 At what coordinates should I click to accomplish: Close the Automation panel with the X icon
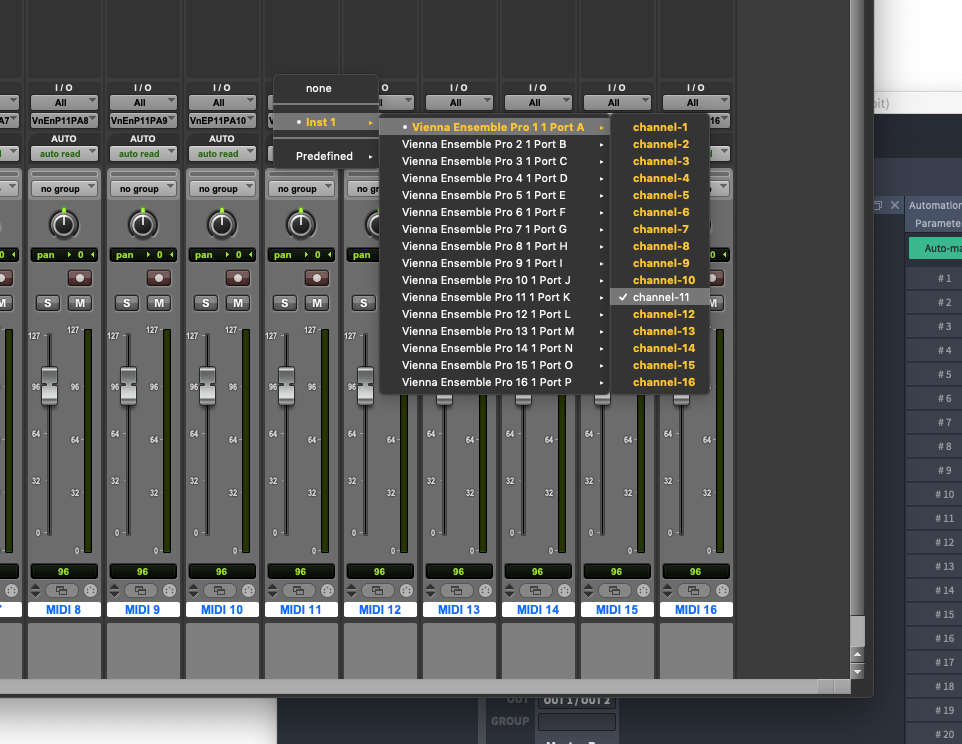coord(895,205)
